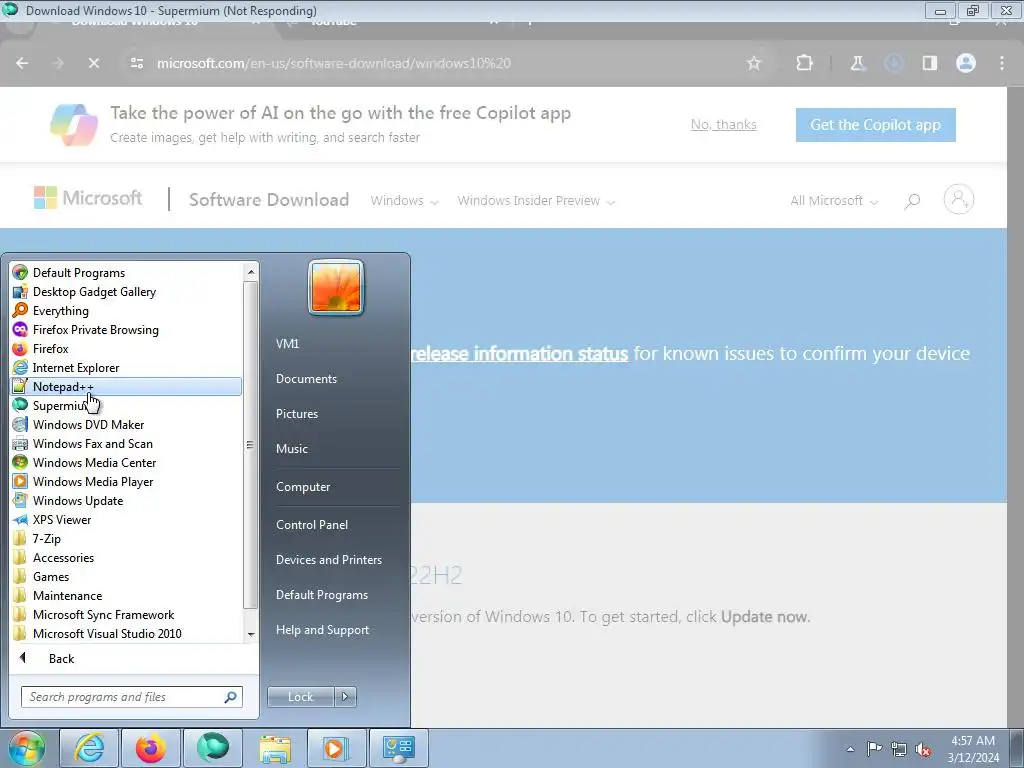Expand the Accessories folder
This screenshot has height=768, width=1024.
coord(127,557)
